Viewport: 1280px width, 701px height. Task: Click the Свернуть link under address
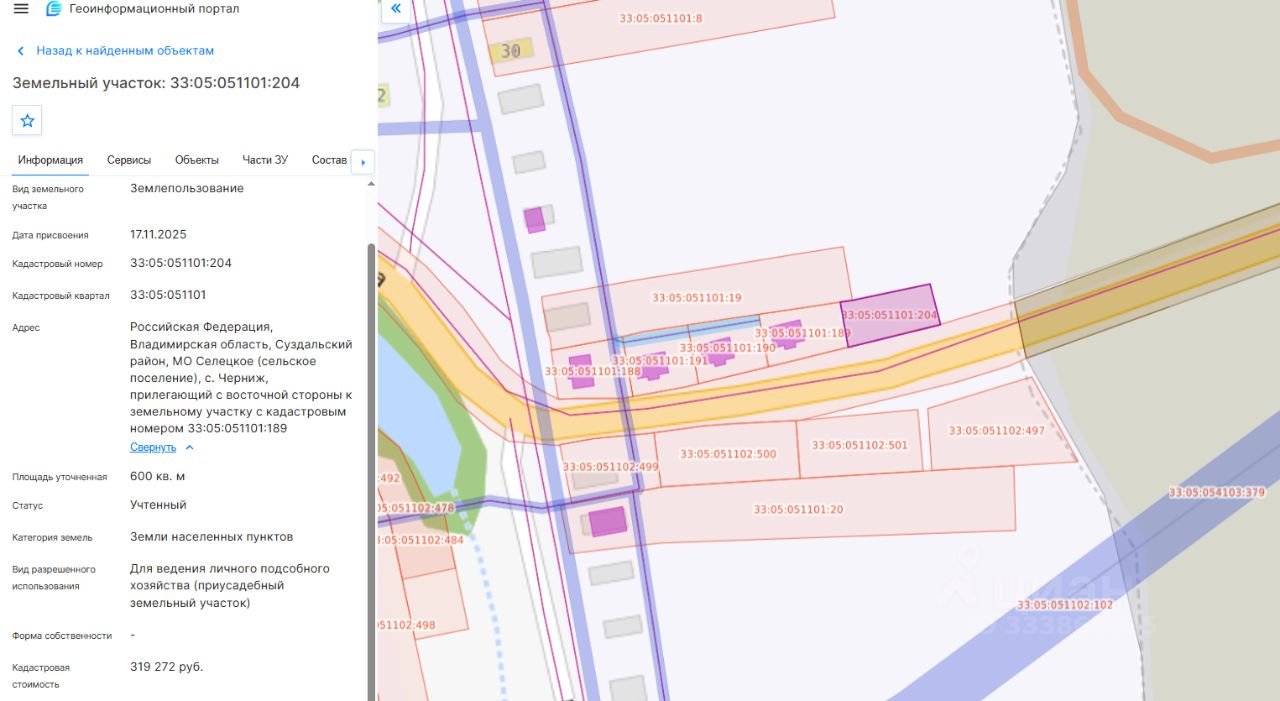(153, 447)
